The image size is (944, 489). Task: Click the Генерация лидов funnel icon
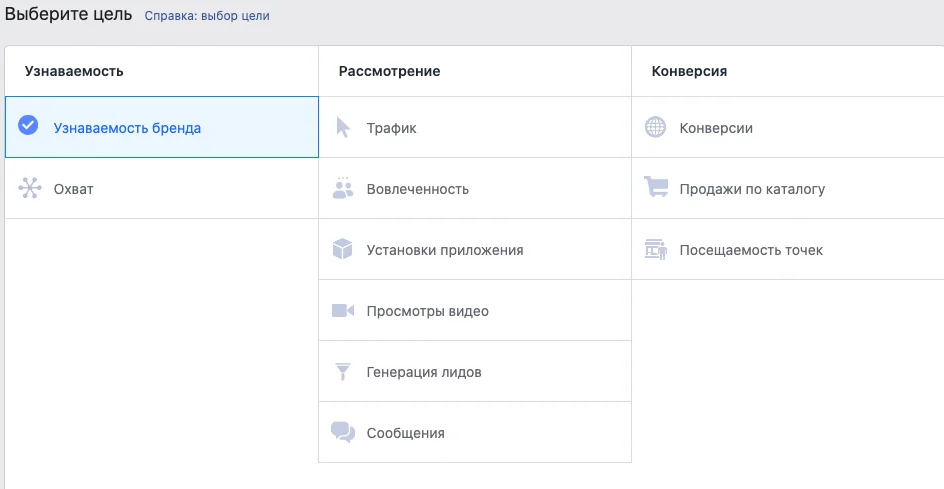click(x=343, y=372)
